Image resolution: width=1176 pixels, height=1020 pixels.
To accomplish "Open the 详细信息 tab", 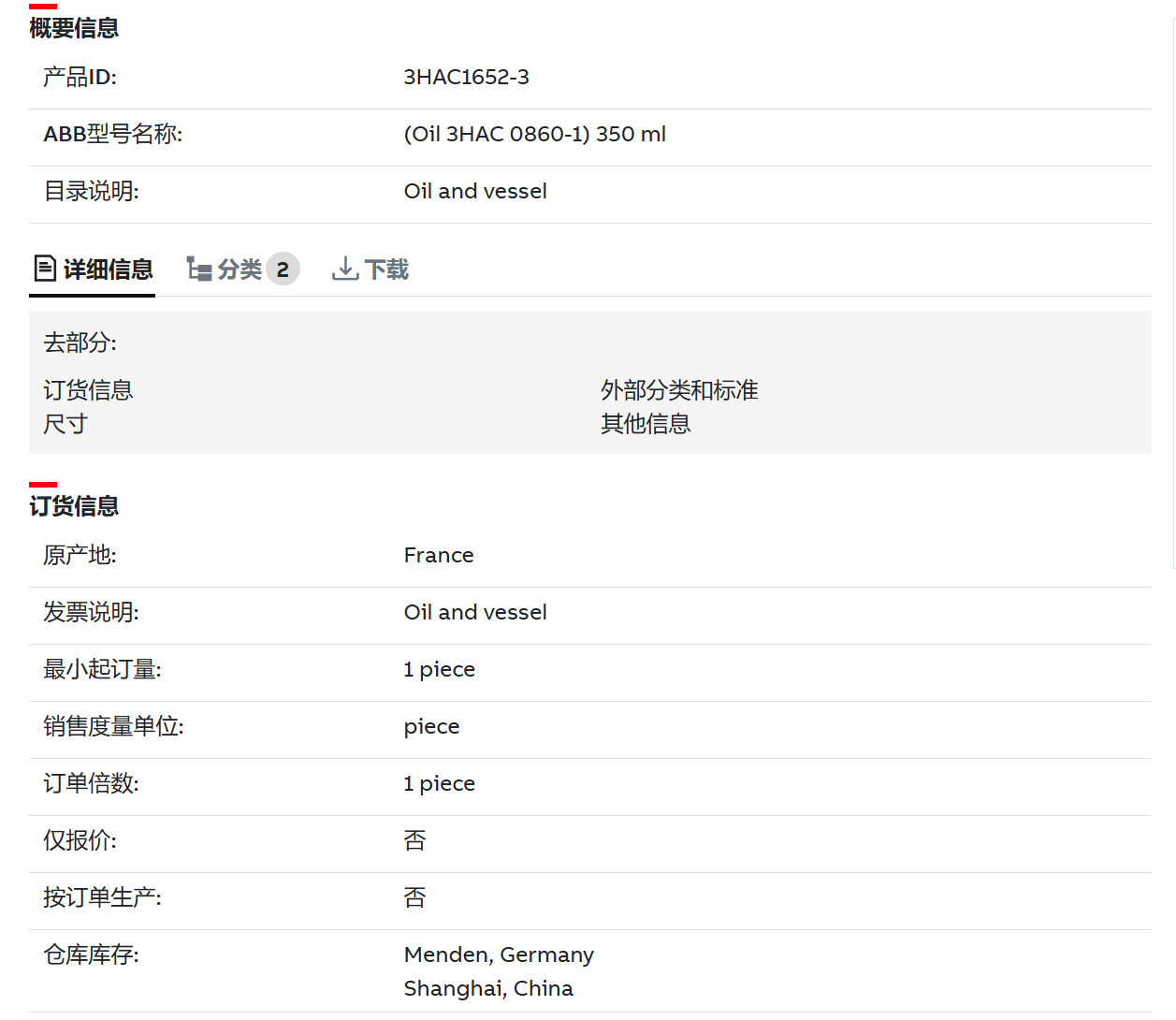I will tap(93, 270).
